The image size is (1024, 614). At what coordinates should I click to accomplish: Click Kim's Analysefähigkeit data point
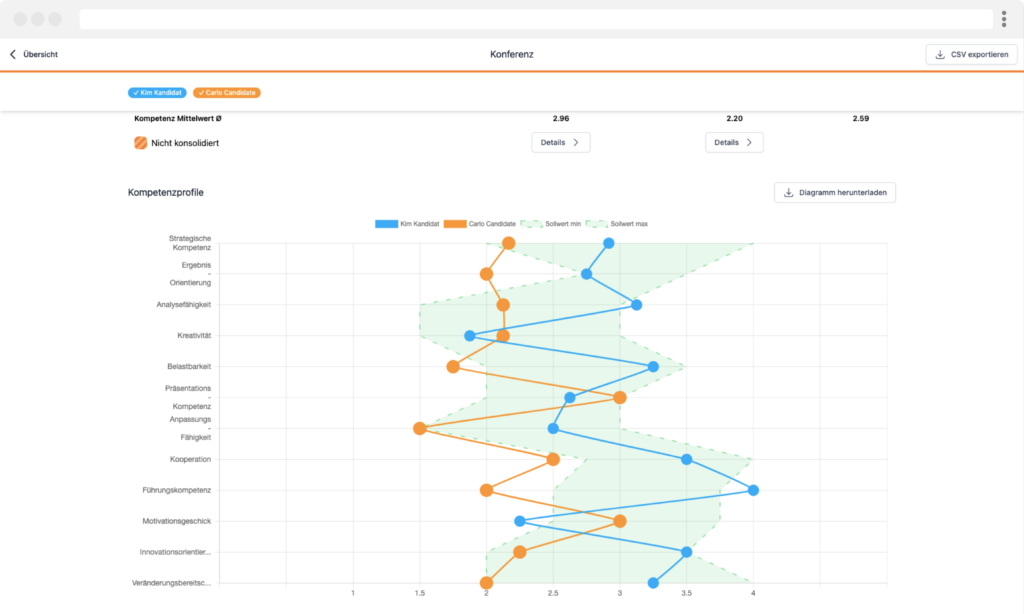coord(636,305)
